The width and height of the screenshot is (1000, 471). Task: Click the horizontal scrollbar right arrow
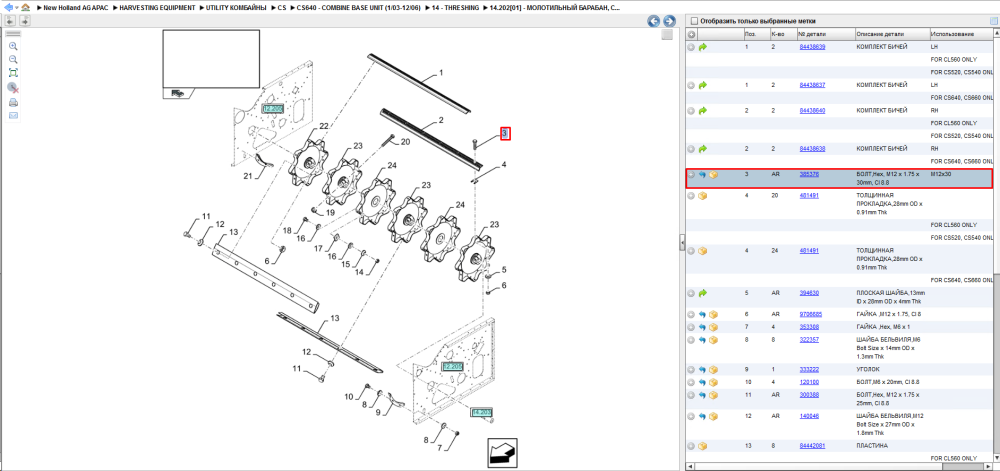pyautogui.click(x=987, y=467)
